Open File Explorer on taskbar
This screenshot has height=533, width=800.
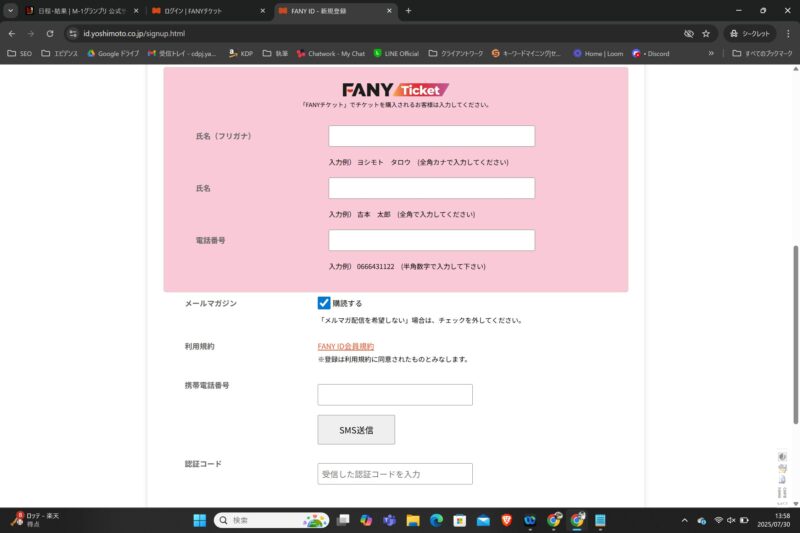pos(413,520)
